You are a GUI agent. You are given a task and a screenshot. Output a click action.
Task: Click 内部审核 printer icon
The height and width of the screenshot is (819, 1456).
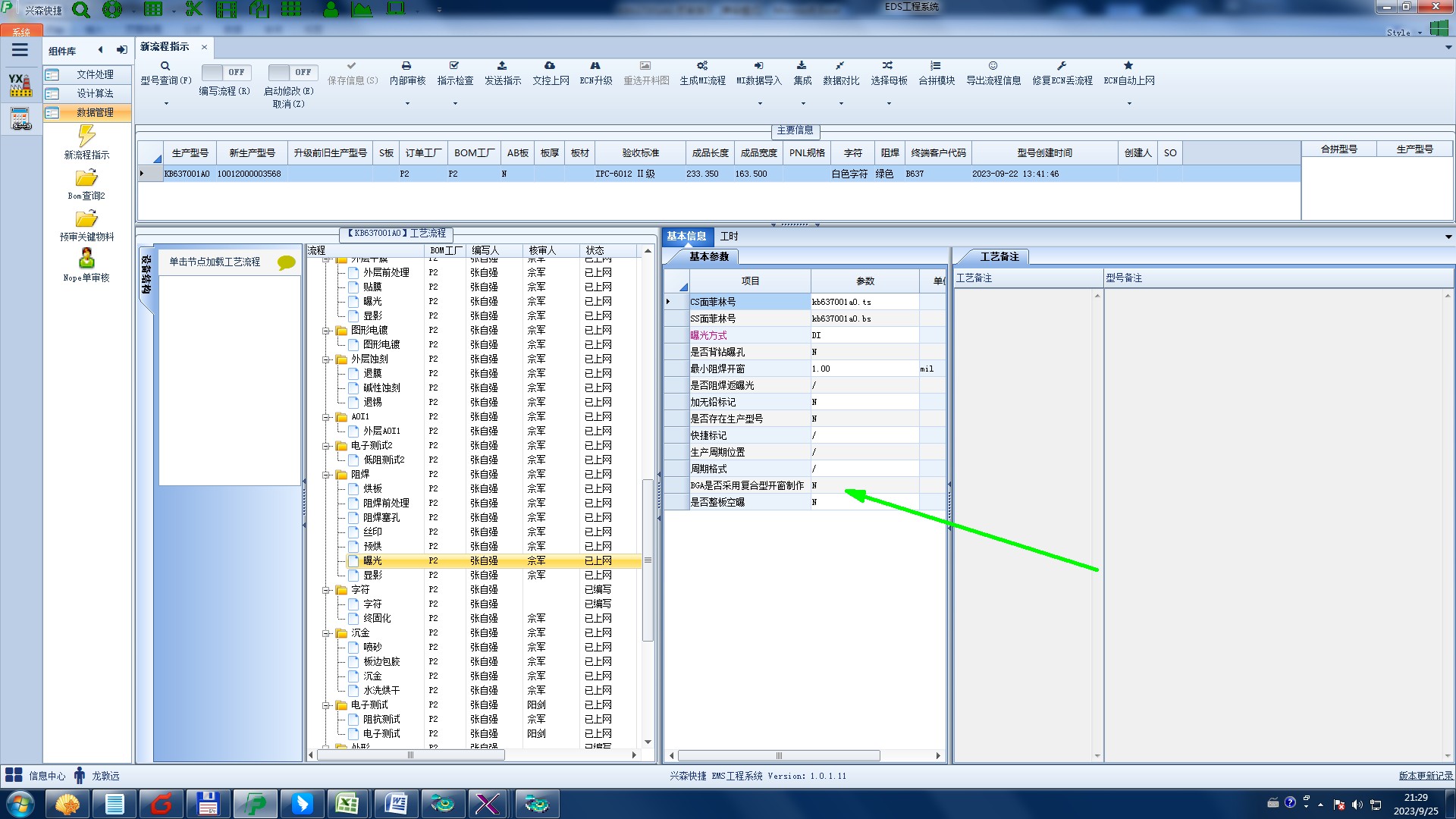[406, 66]
